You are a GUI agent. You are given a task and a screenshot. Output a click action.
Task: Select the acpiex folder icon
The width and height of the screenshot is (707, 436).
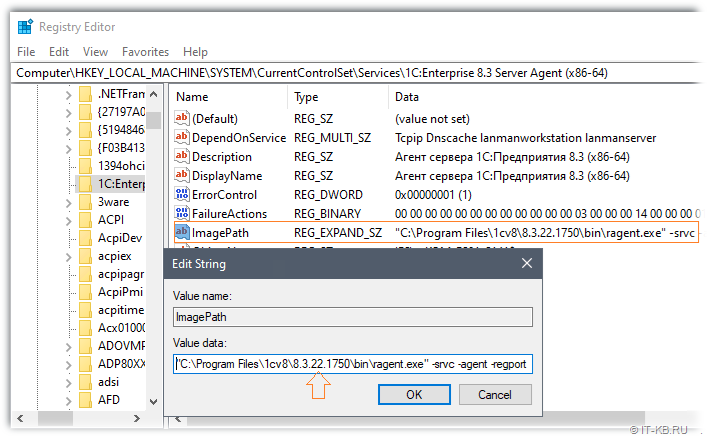coord(85,256)
